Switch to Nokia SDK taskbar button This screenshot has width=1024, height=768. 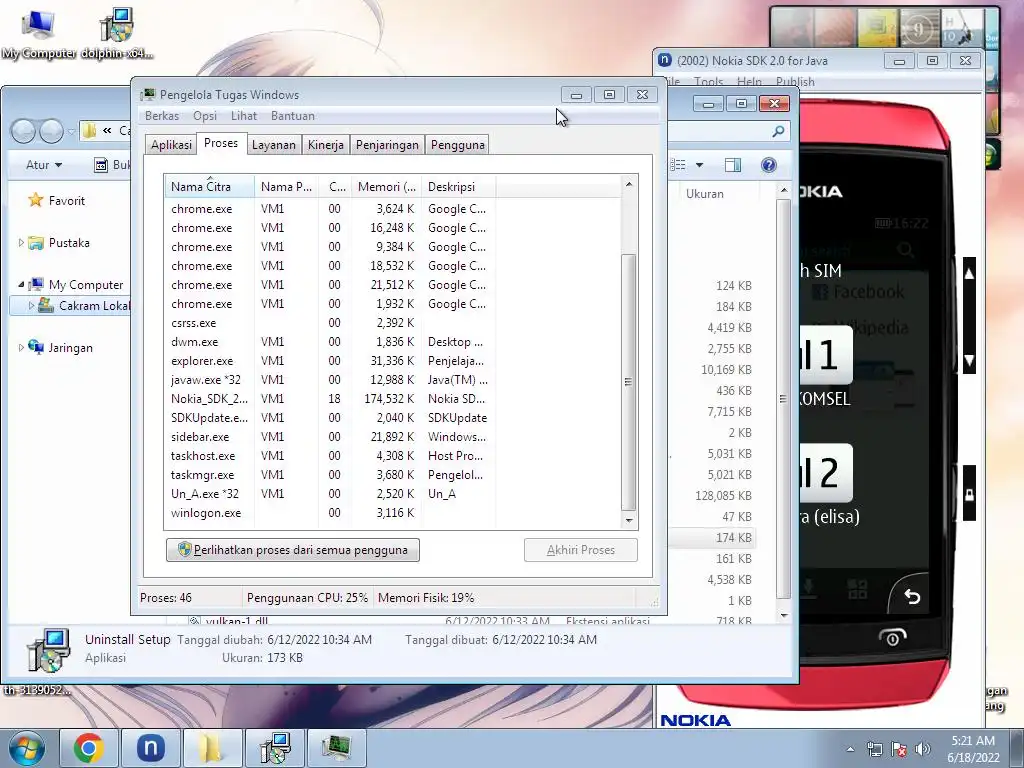[x=150, y=748]
